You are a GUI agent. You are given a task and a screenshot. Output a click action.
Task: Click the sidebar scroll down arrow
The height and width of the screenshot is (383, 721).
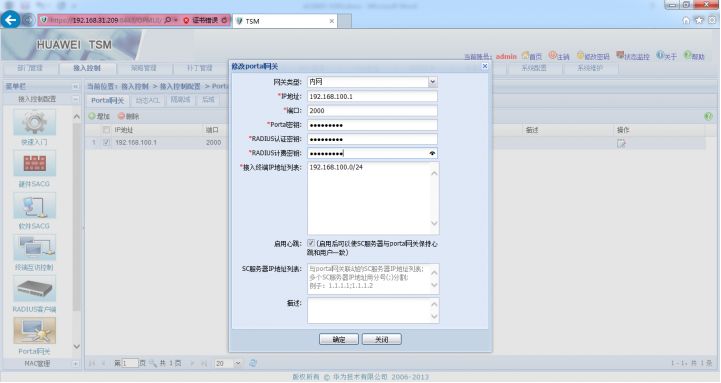(77, 346)
